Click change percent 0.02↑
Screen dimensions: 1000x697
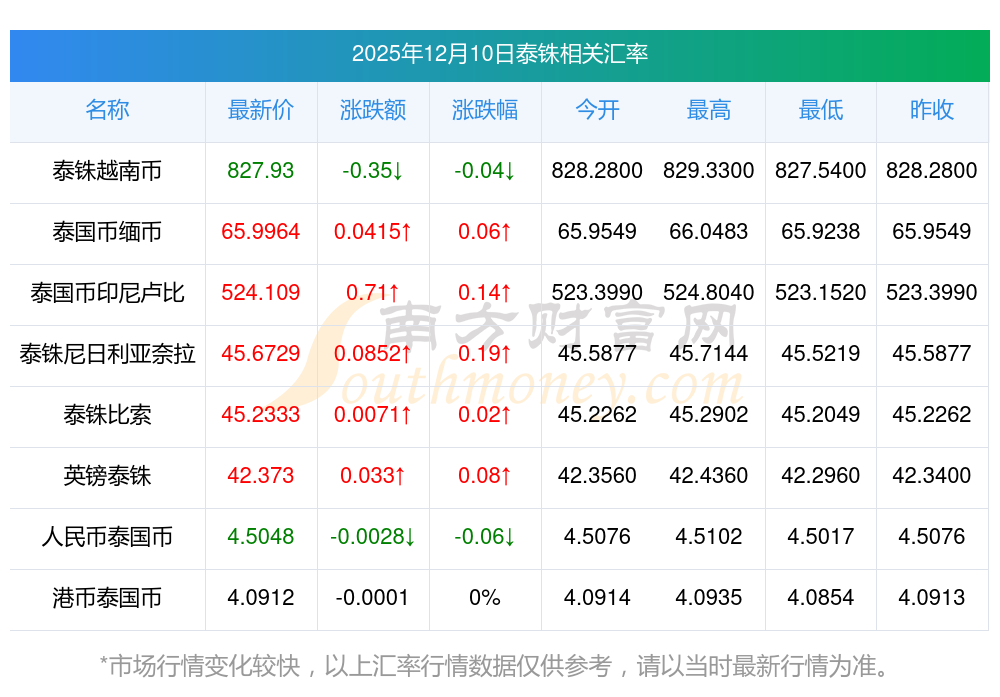coord(485,415)
